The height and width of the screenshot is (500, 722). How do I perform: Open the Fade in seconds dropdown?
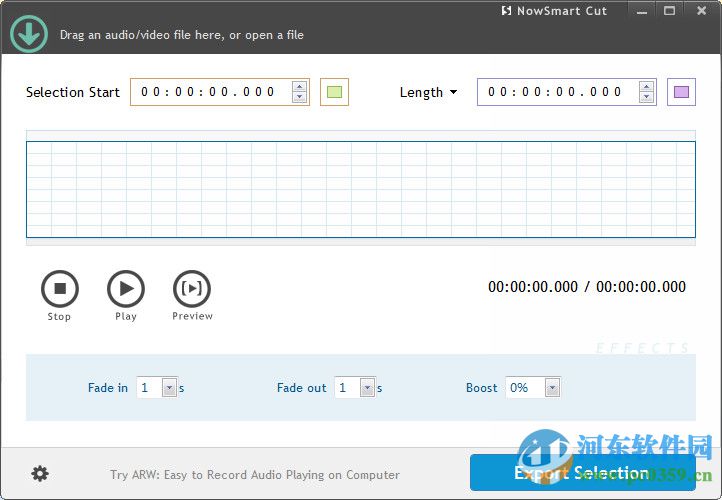pyautogui.click(x=169, y=388)
